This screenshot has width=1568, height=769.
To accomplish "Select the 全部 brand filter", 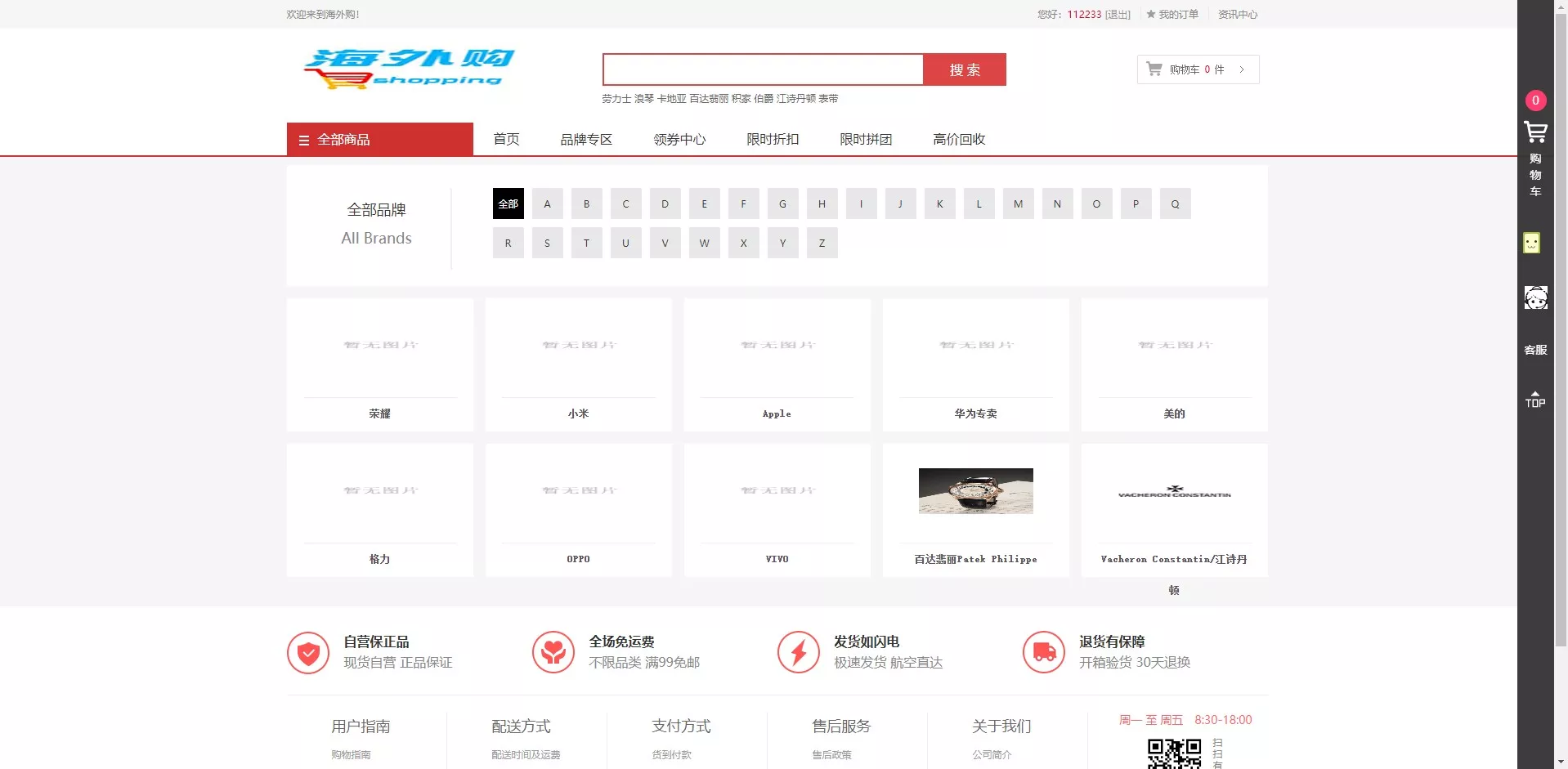I will click(508, 203).
